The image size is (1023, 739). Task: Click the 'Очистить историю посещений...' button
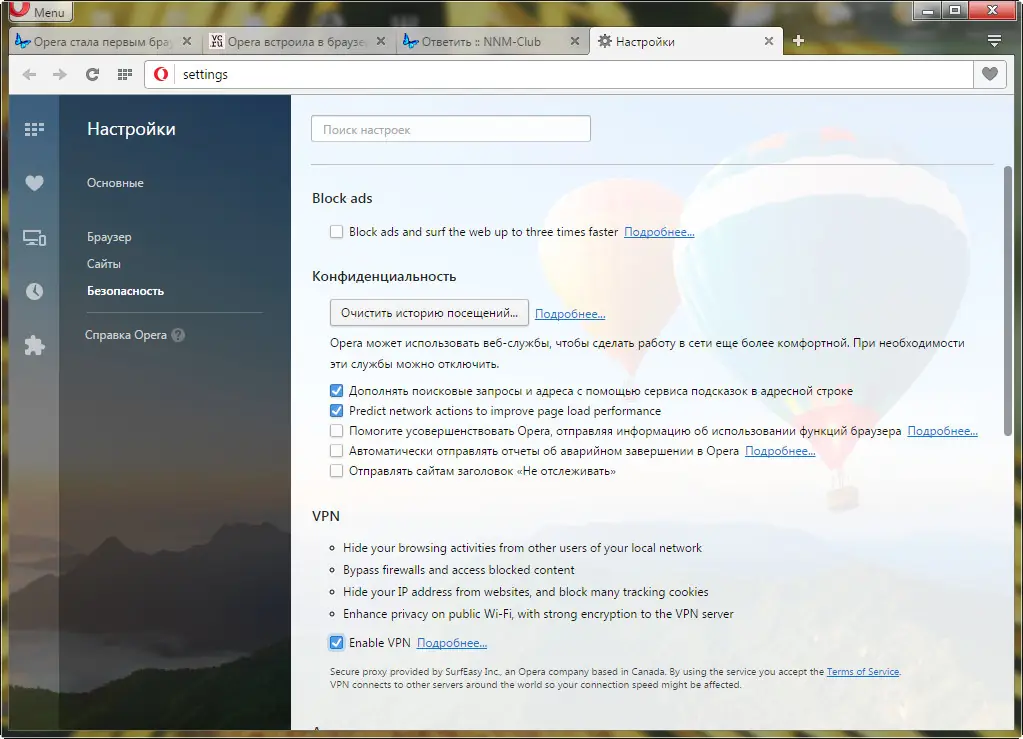click(x=429, y=313)
